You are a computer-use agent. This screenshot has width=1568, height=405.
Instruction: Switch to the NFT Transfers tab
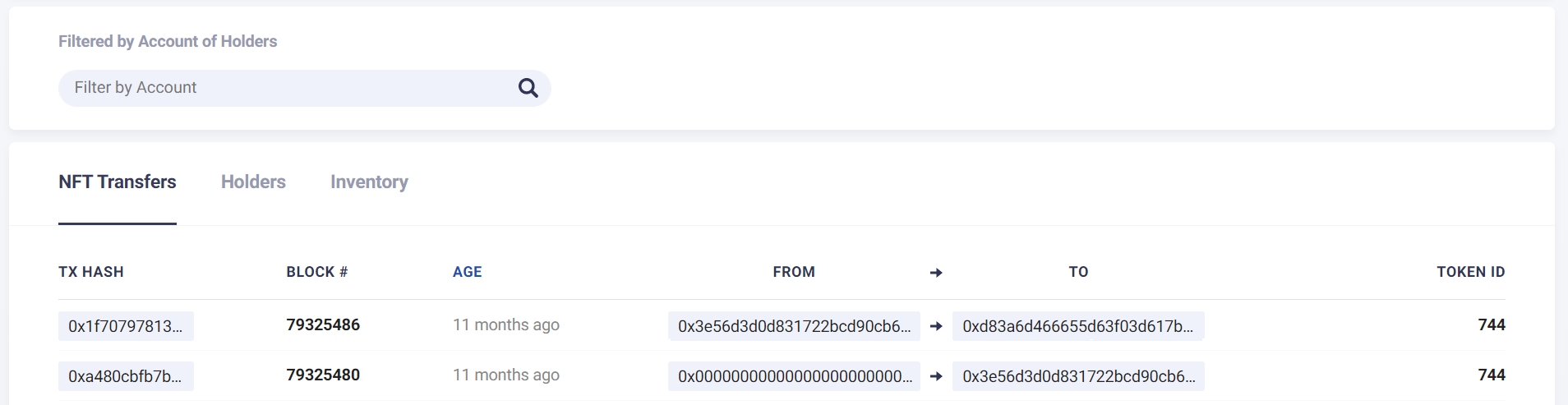tap(118, 182)
